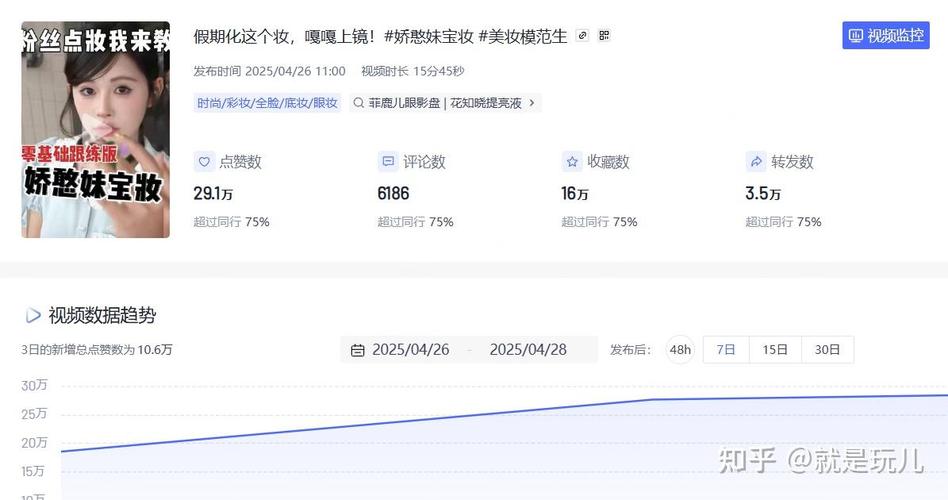The height and width of the screenshot is (500, 948).
Task: Click play icon beside 视频数据趋势 heading
Action: pyautogui.click(x=33, y=315)
